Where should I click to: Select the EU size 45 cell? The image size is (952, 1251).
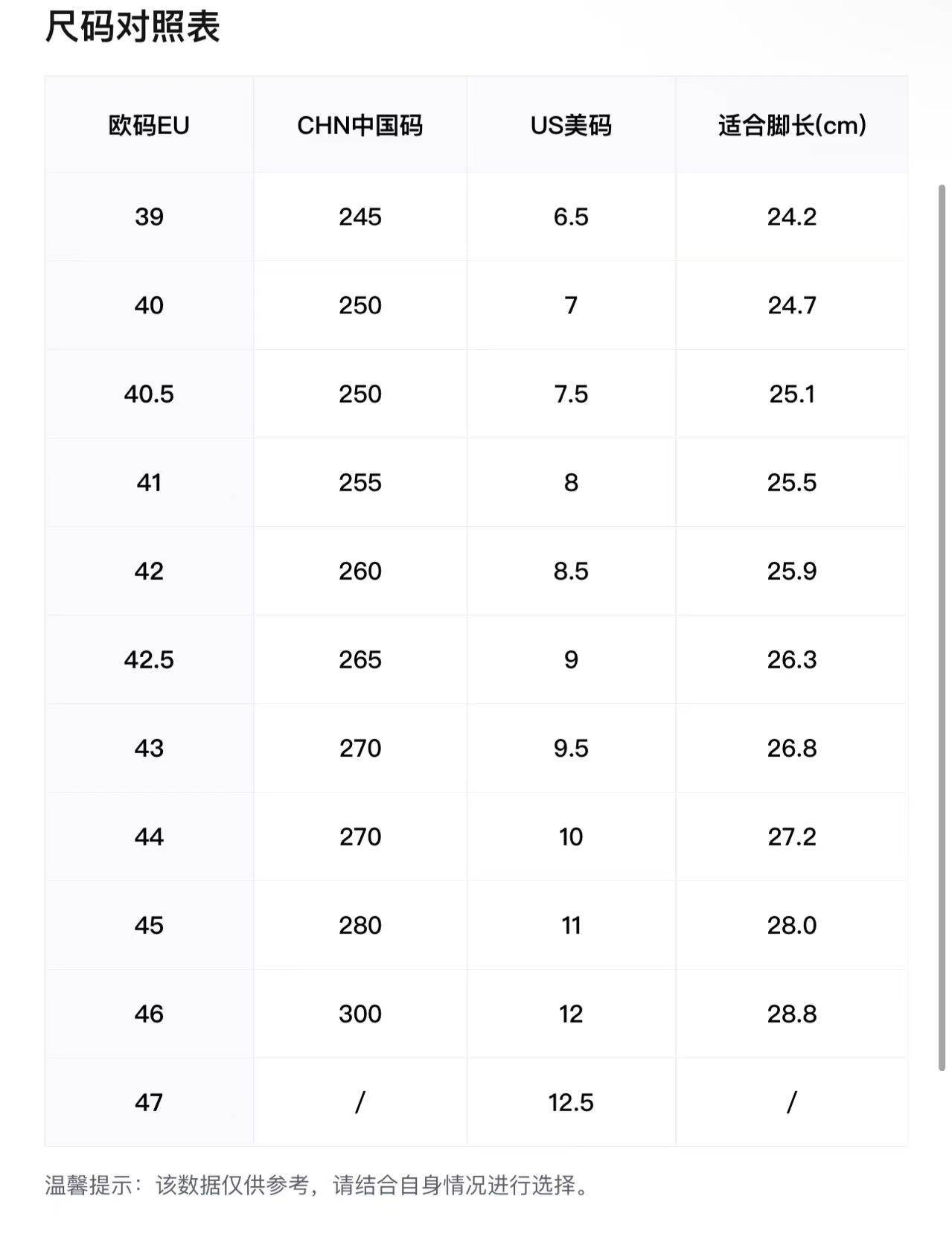149,925
